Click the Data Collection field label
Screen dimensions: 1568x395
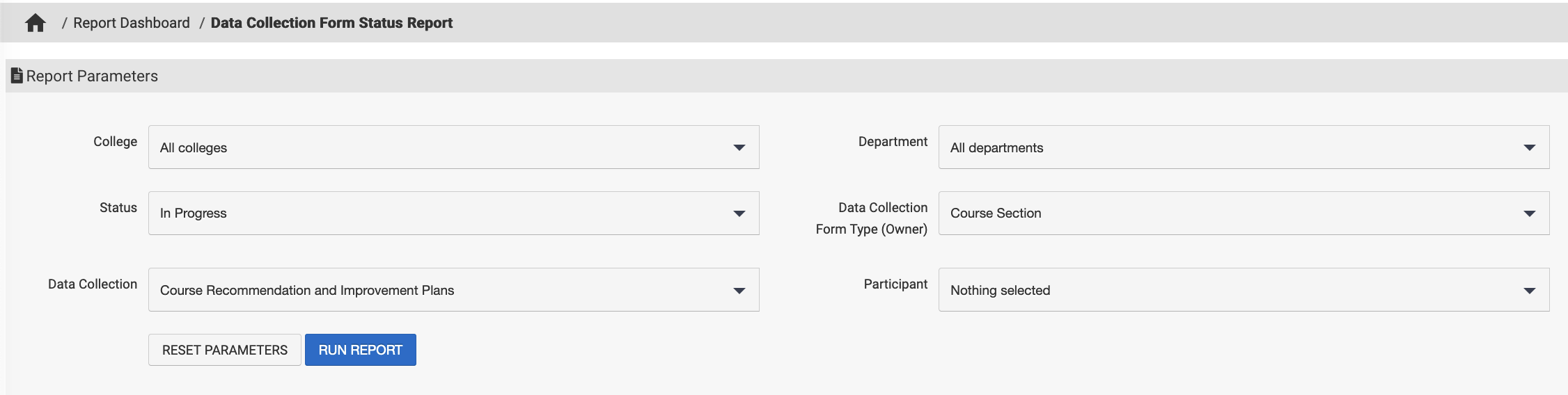click(x=93, y=284)
